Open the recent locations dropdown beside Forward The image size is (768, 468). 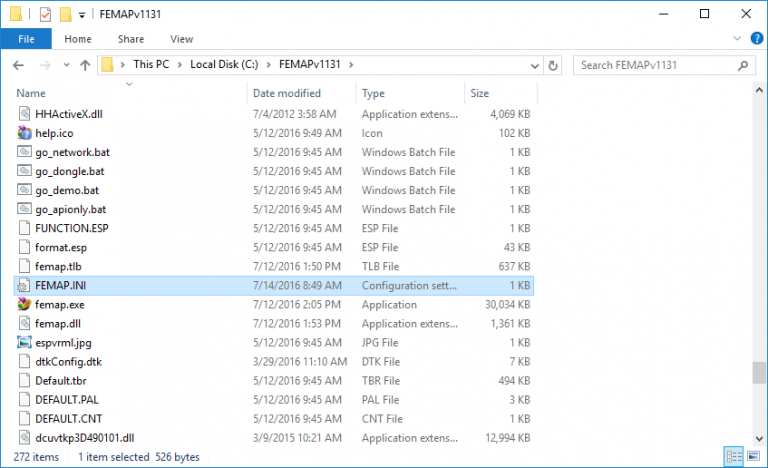point(65,65)
